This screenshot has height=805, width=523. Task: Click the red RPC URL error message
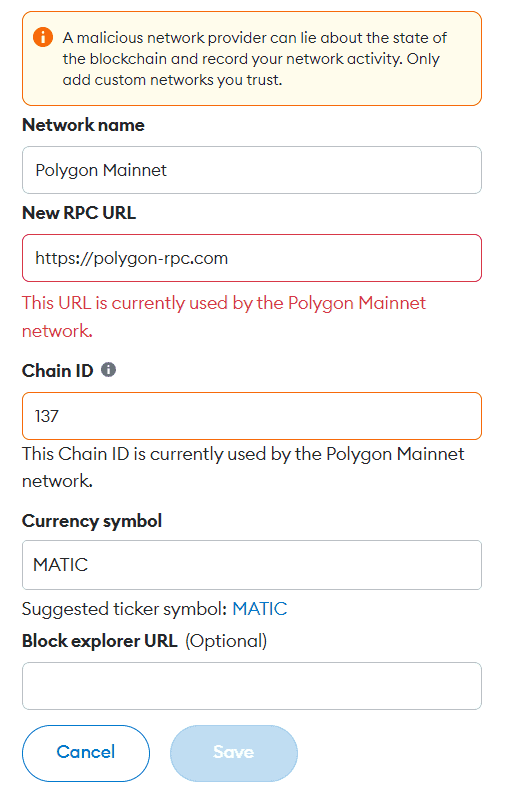pos(224,317)
